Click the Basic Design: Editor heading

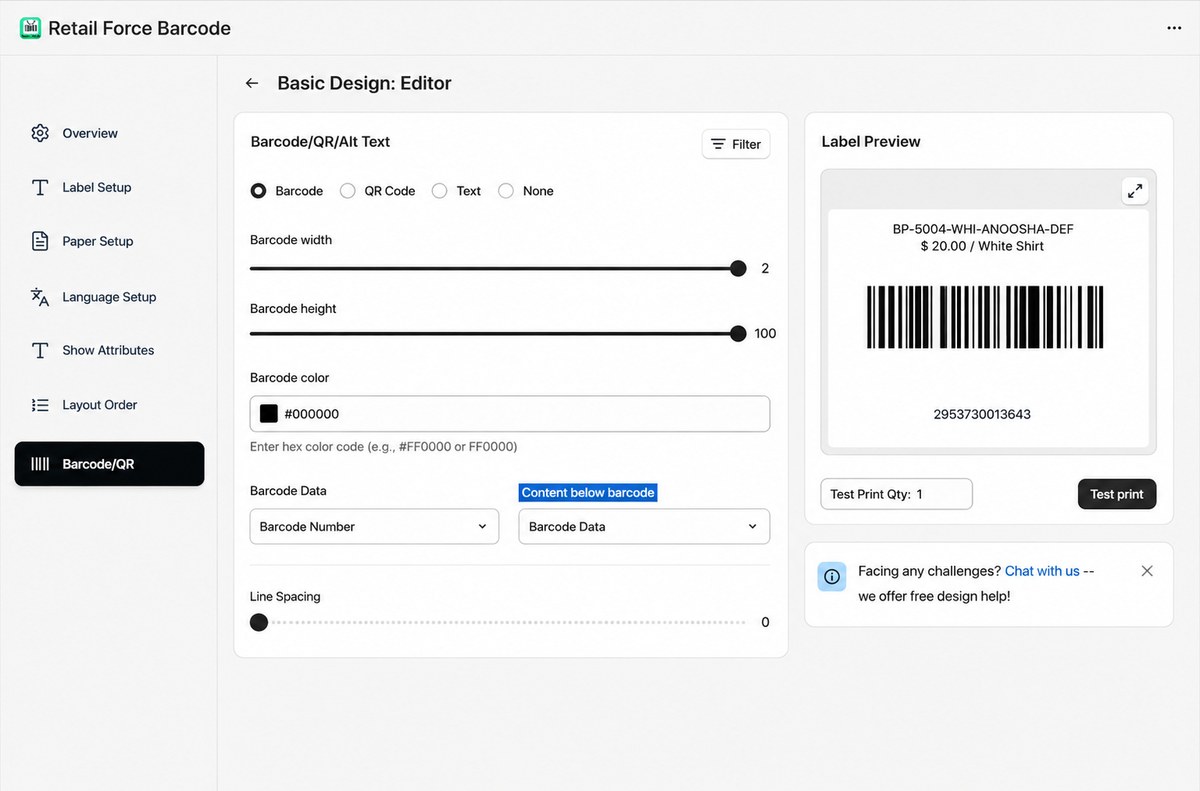[x=364, y=83]
